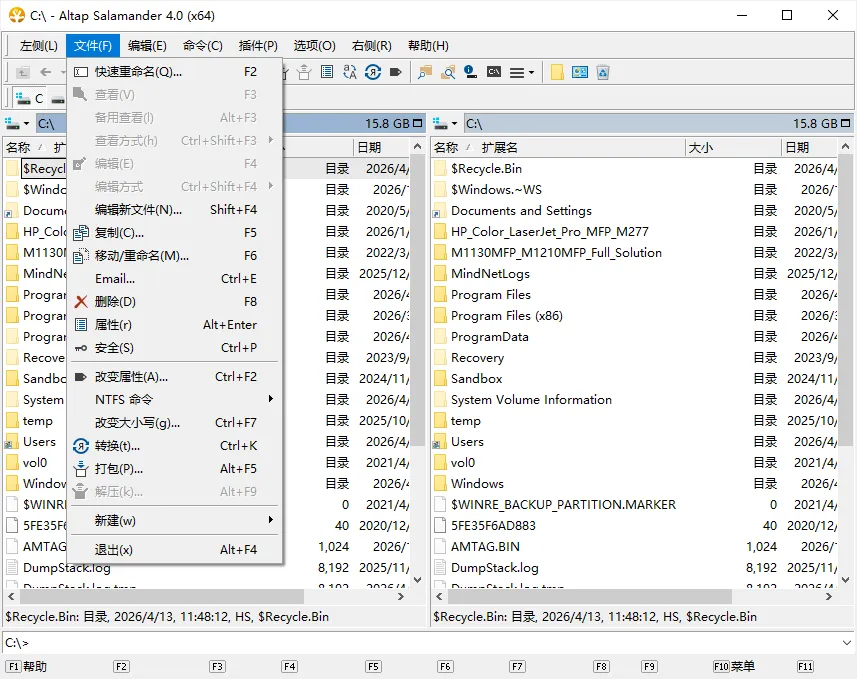Open the recycle bin toolbar icon

[603, 72]
